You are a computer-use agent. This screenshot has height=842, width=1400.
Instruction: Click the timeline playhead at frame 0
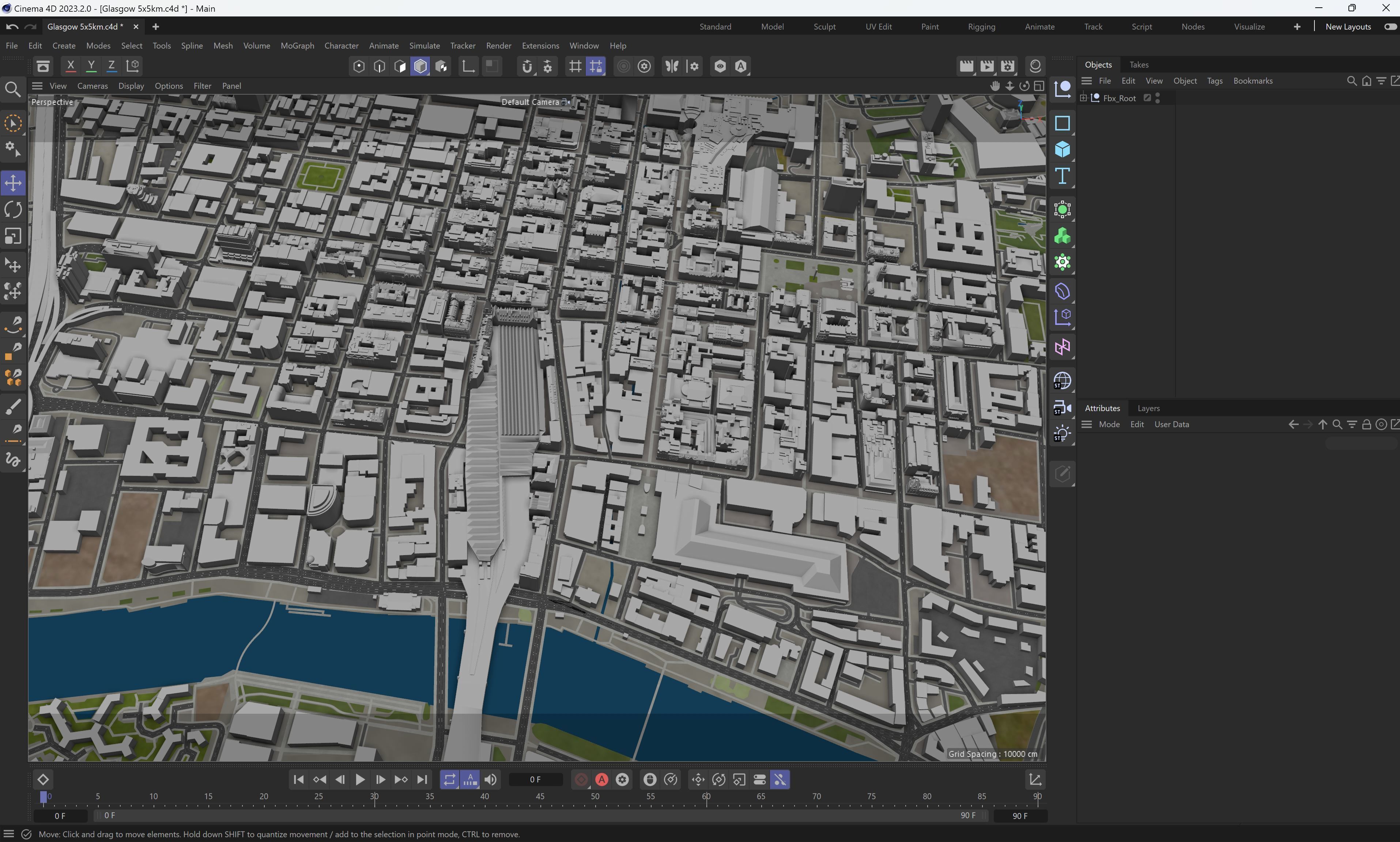click(44, 797)
